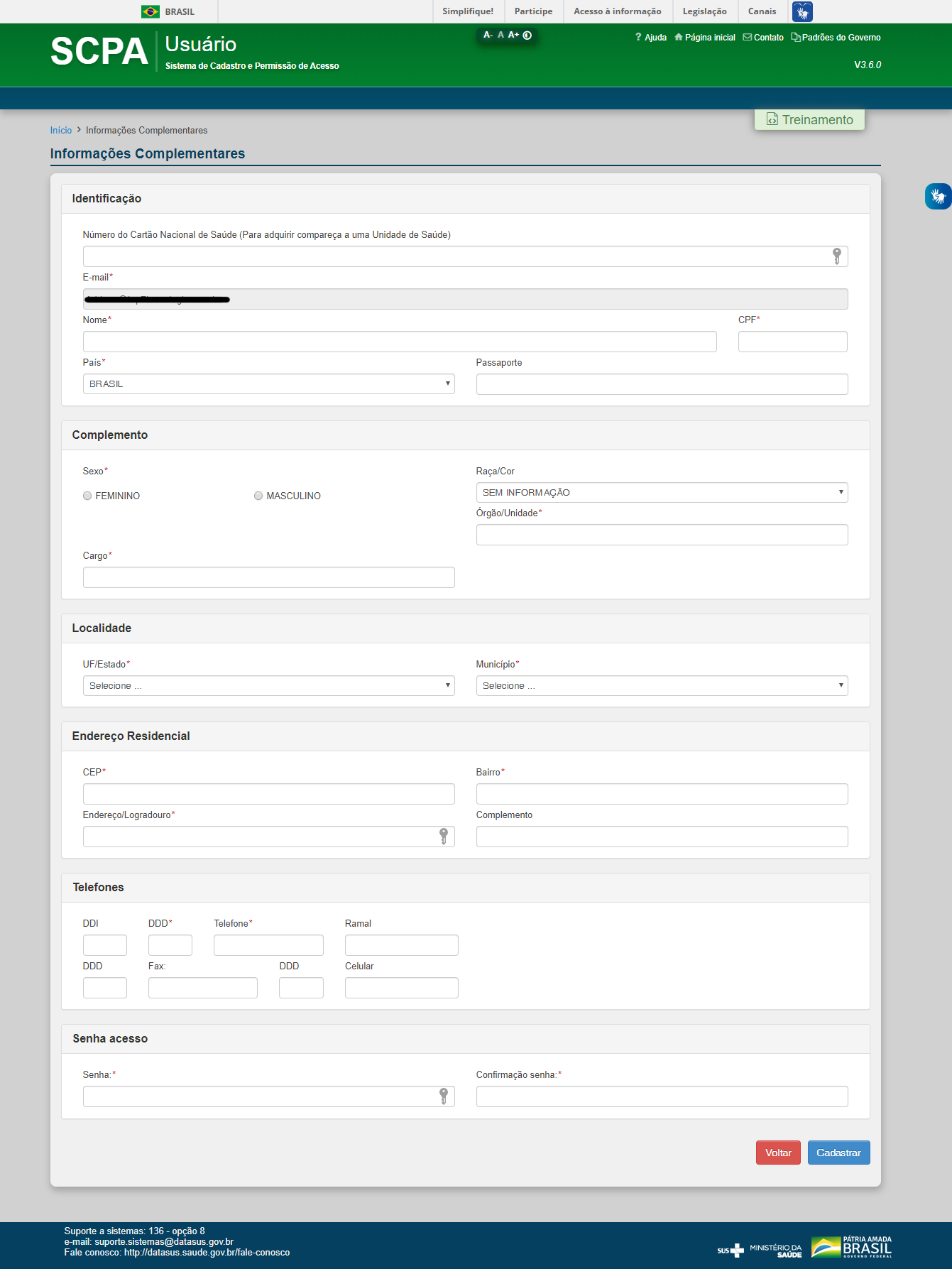Expand the Município dropdown
The image size is (952, 1269).
[662, 685]
